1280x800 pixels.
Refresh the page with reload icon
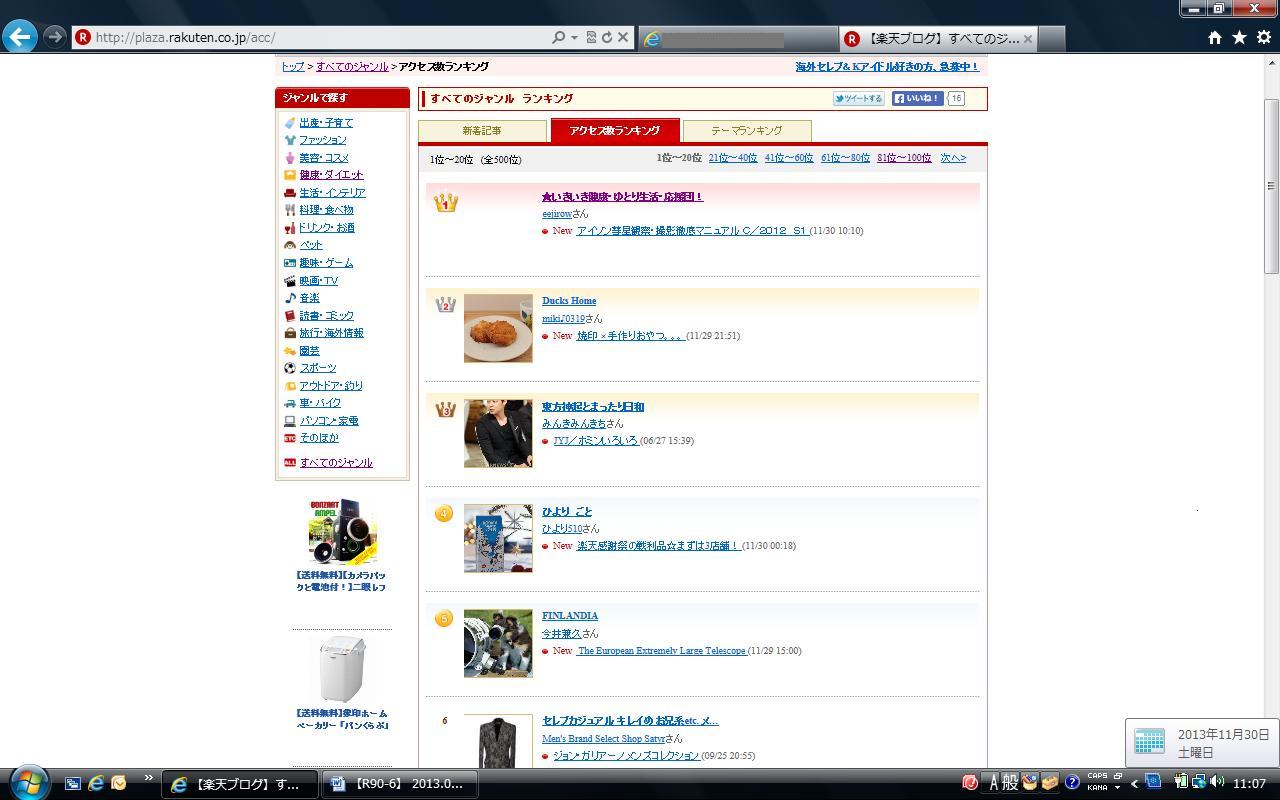coord(606,37)
